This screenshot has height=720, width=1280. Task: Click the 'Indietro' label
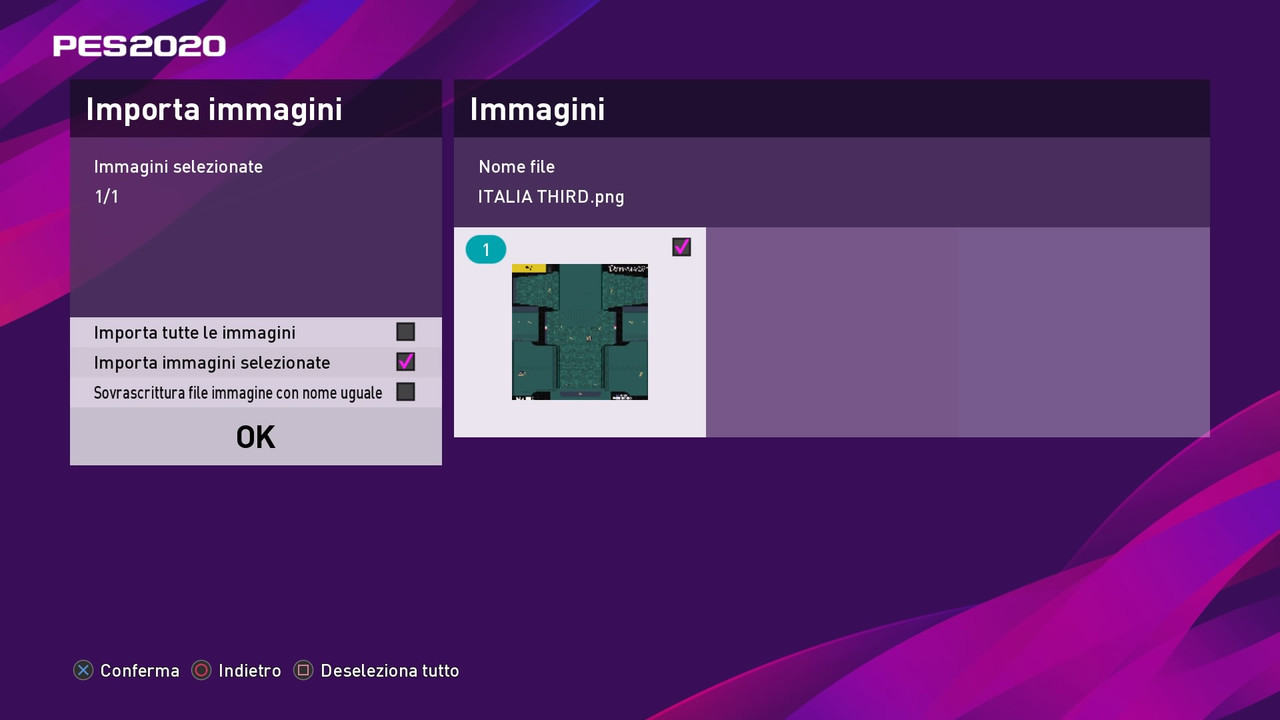click(250, 671)
